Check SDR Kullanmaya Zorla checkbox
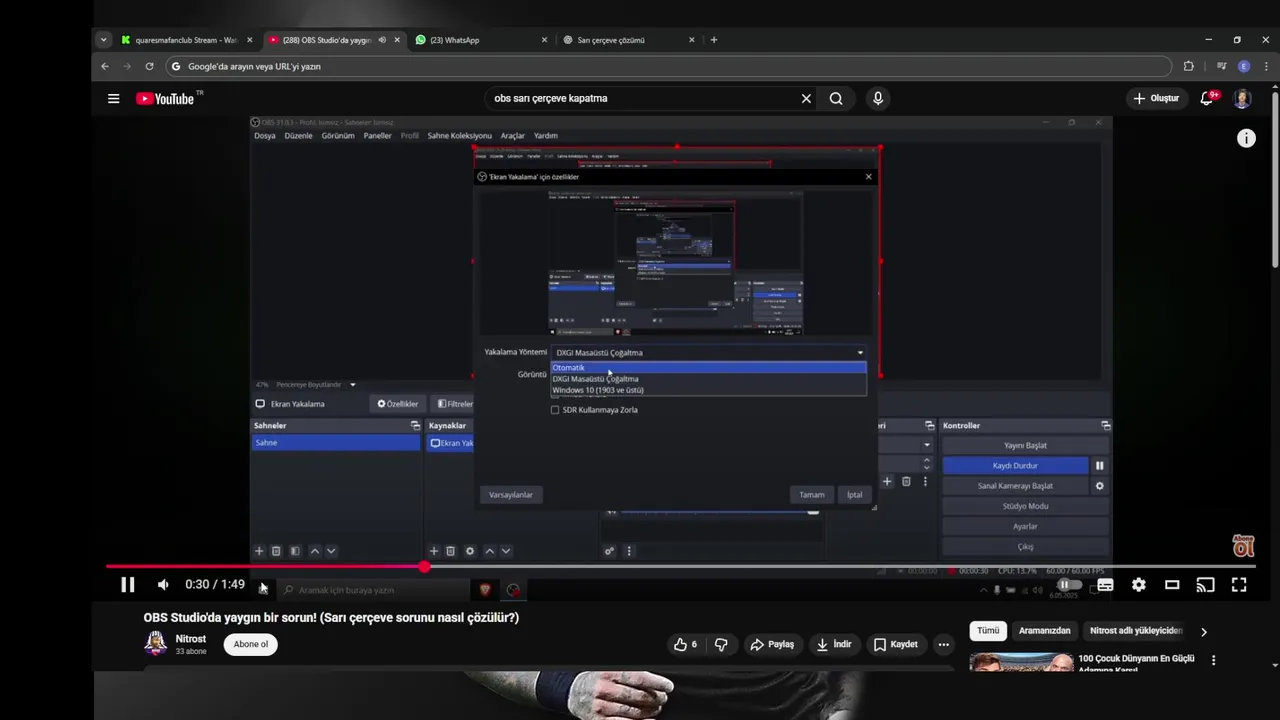The image size is (1280, 720). (555, 410)
